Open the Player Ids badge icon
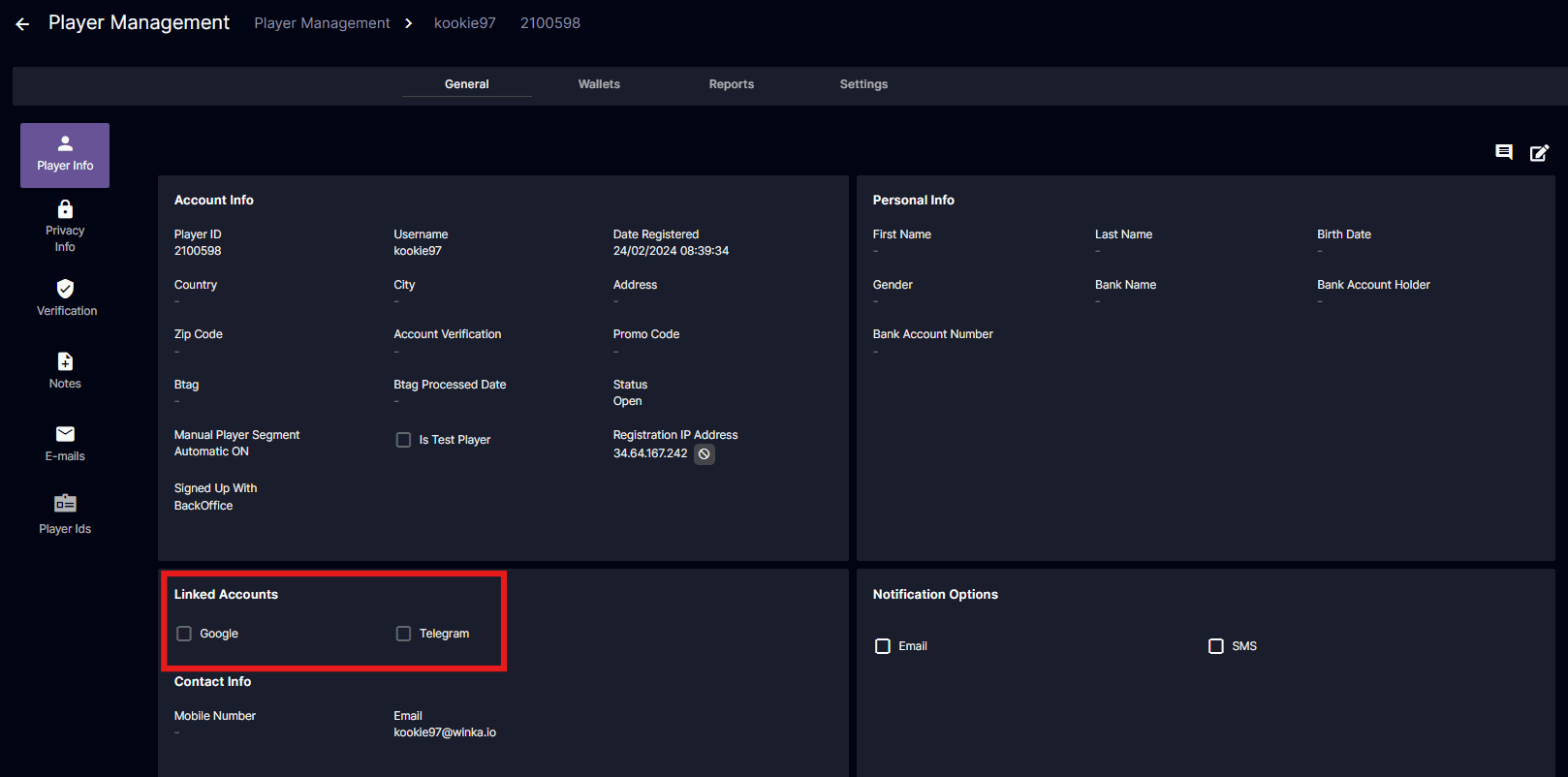The width and height of the screenshot is (1568, 777). tap(65, 503)
